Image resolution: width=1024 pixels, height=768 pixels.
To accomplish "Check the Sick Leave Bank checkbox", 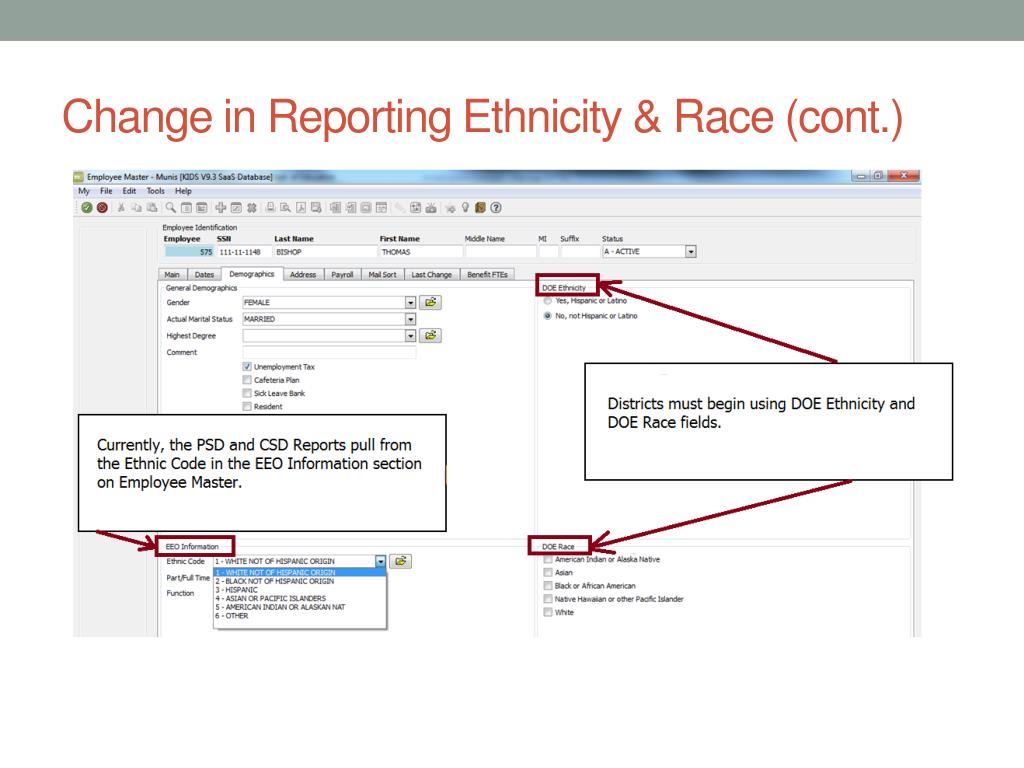I will point(247,393).
